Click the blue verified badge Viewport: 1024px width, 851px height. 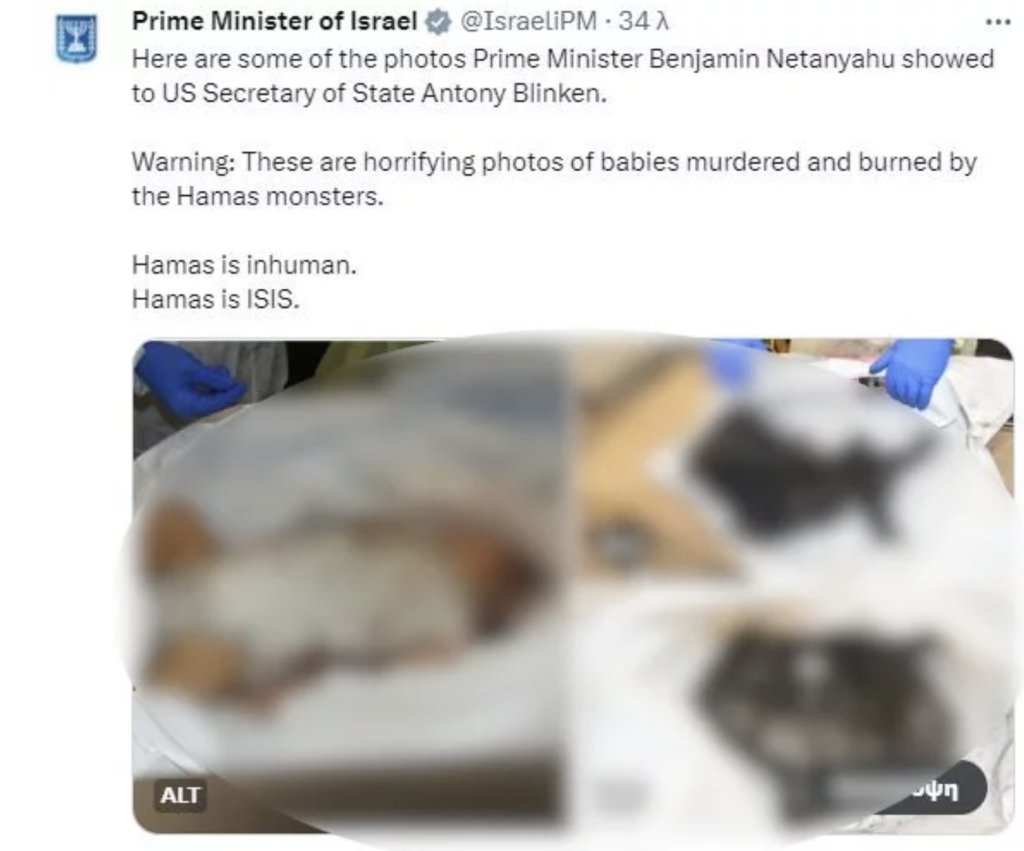[x=438, y=23]
